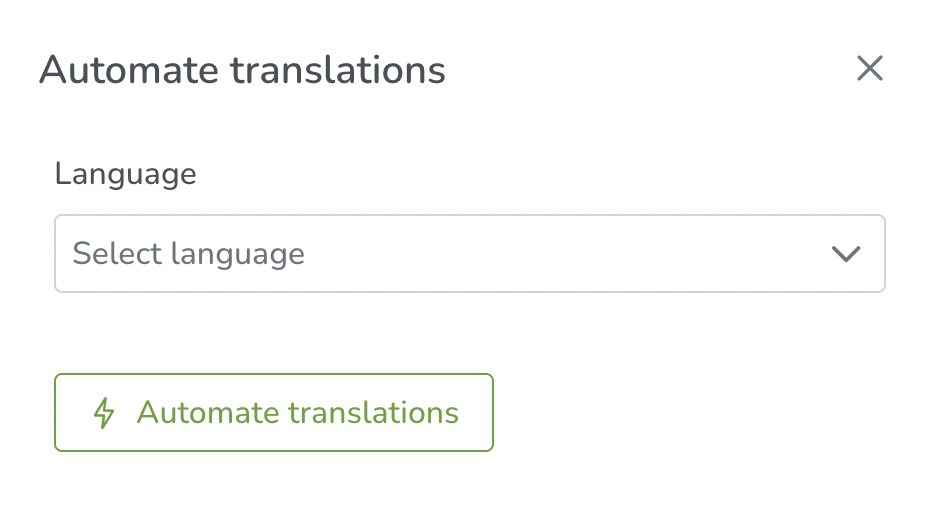
Task: Expand the language combo box
Action: tap(470, 254)
